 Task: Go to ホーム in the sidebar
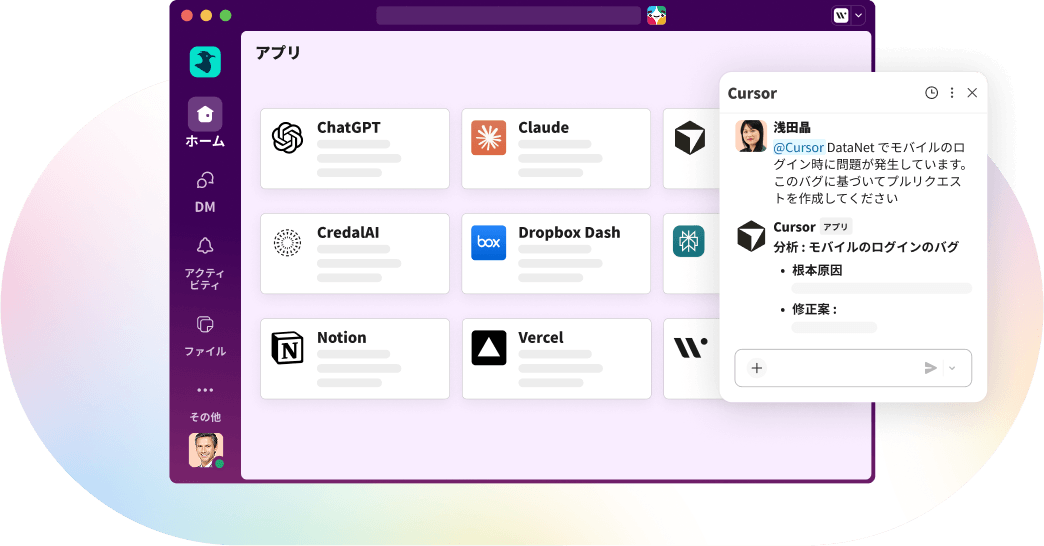205,123
